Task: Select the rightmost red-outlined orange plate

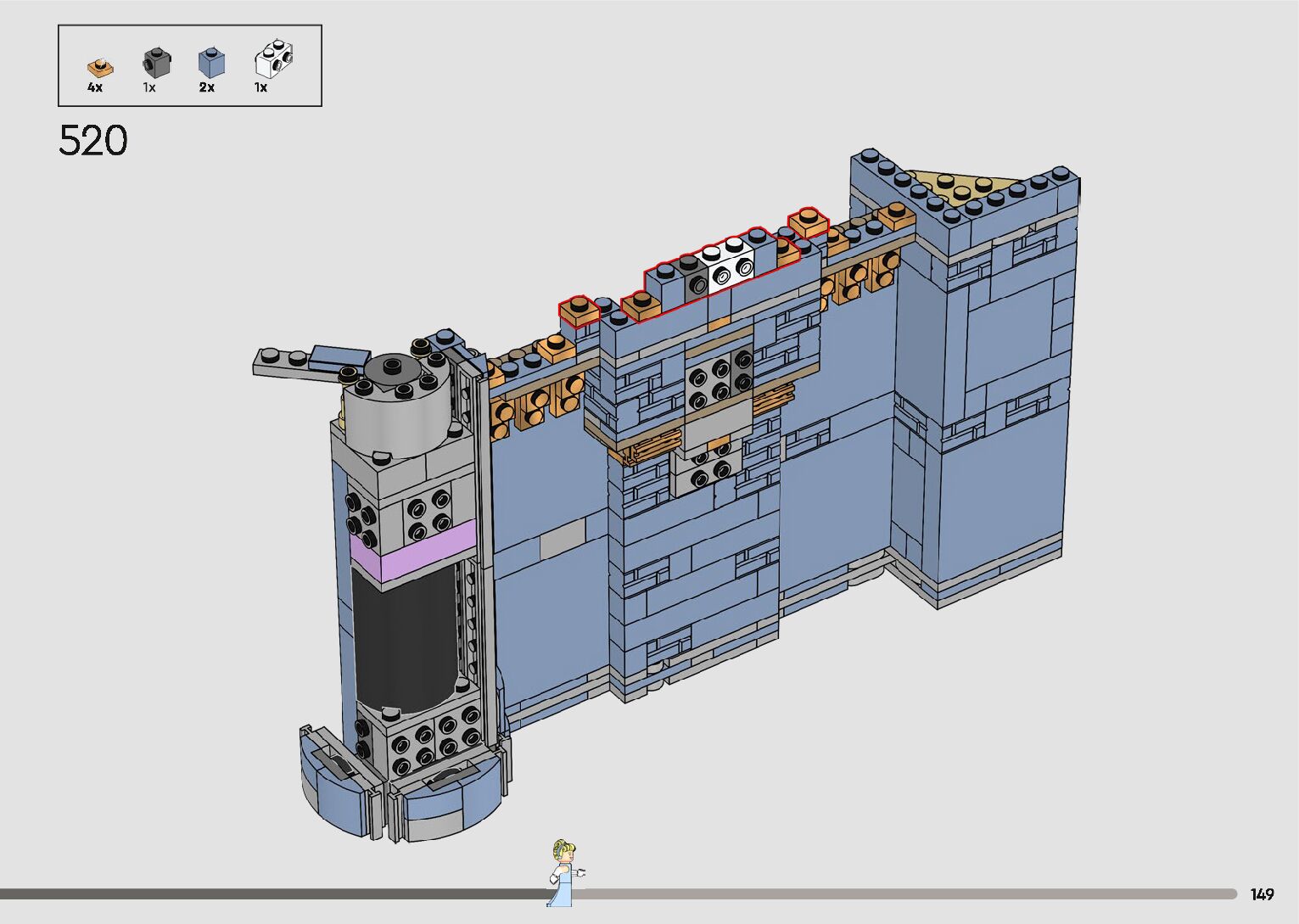Action: 808,222
